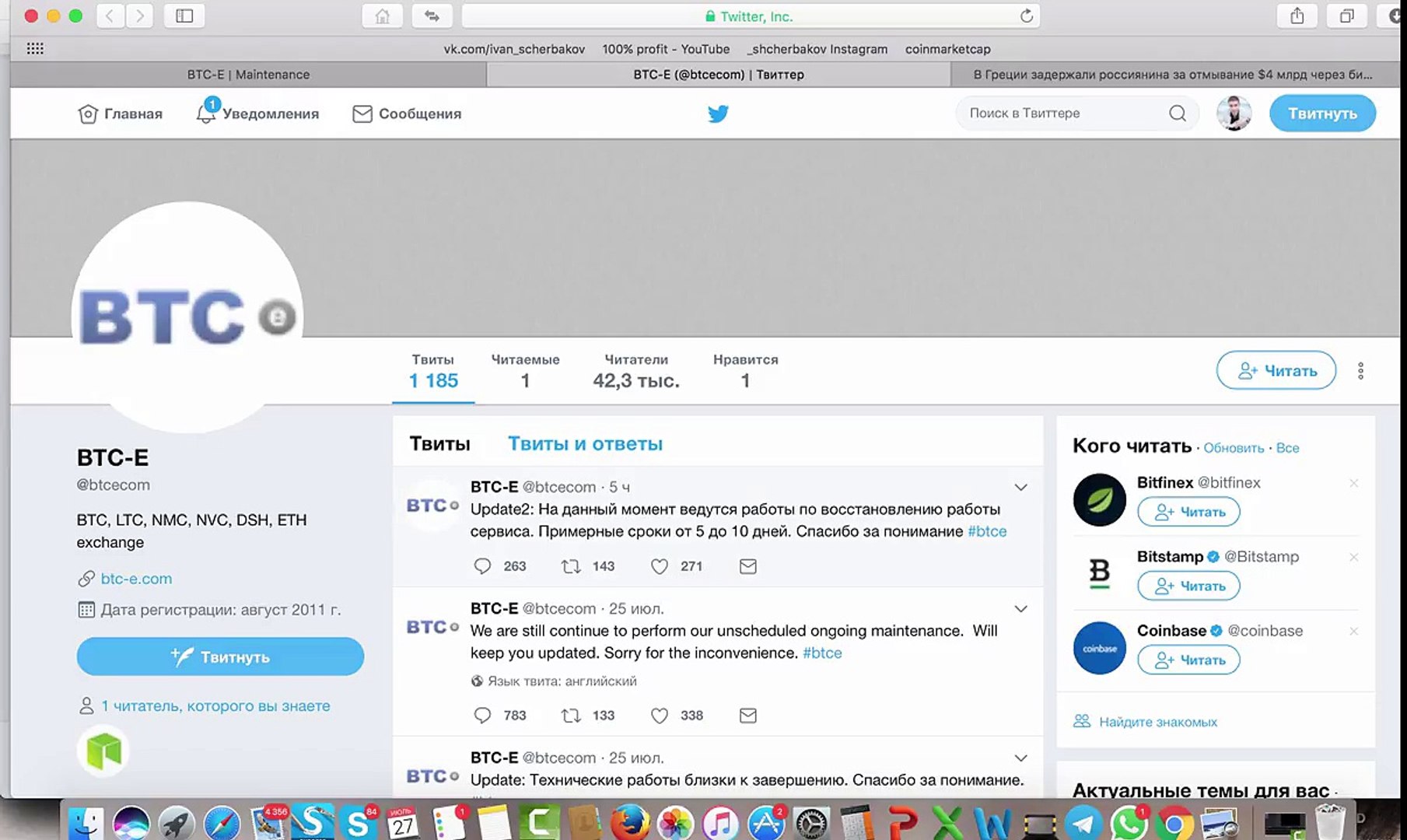Click the Safari address bar
The height and width of the screenshot is (840, 1407).
tap(751, 16)
